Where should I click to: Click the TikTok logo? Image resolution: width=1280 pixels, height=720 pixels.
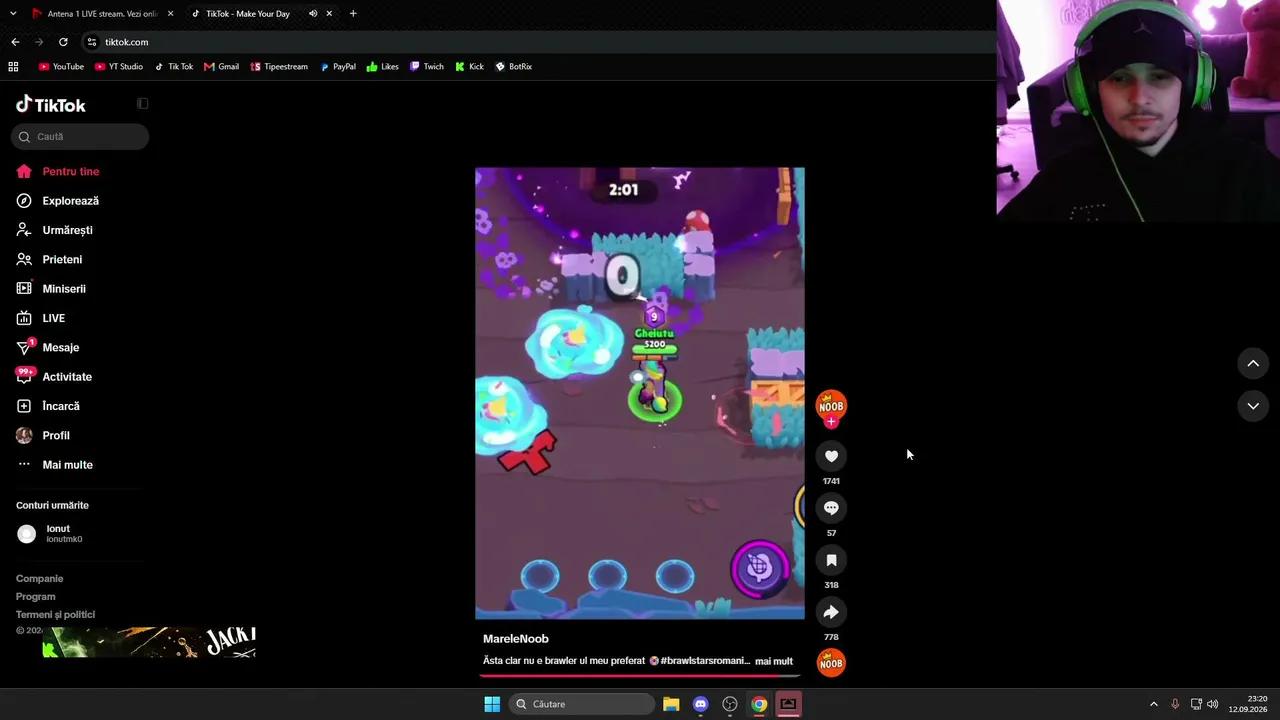coord(51,105)
